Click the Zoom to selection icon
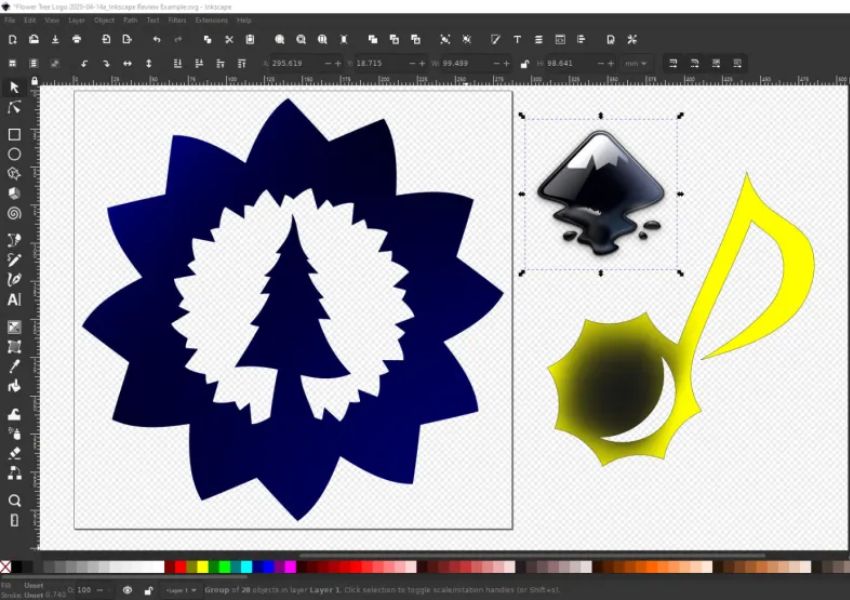The height and width of the screenshot is (600, 850). point(280,40)
